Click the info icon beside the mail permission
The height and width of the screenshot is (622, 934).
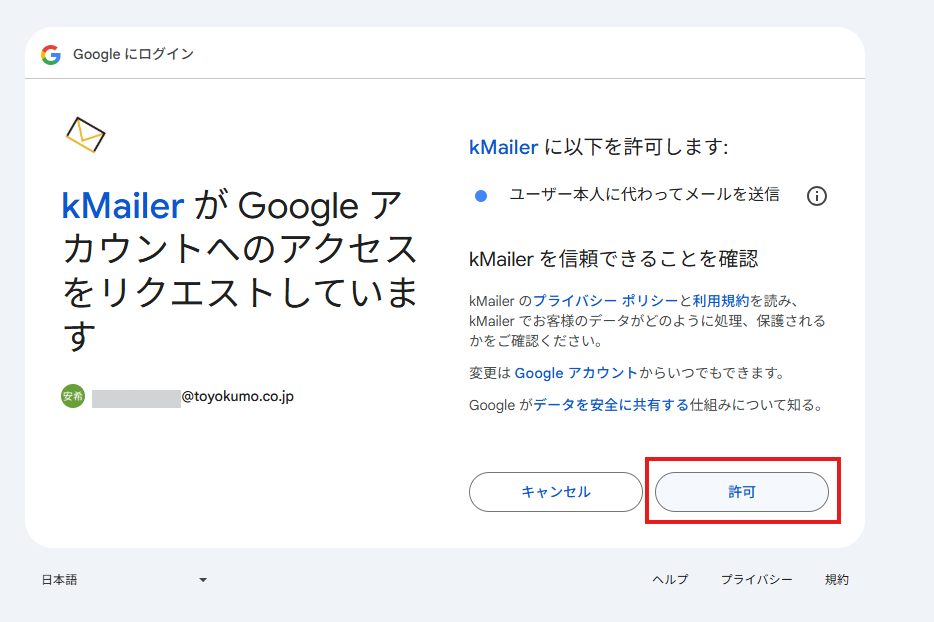point(816,196)
